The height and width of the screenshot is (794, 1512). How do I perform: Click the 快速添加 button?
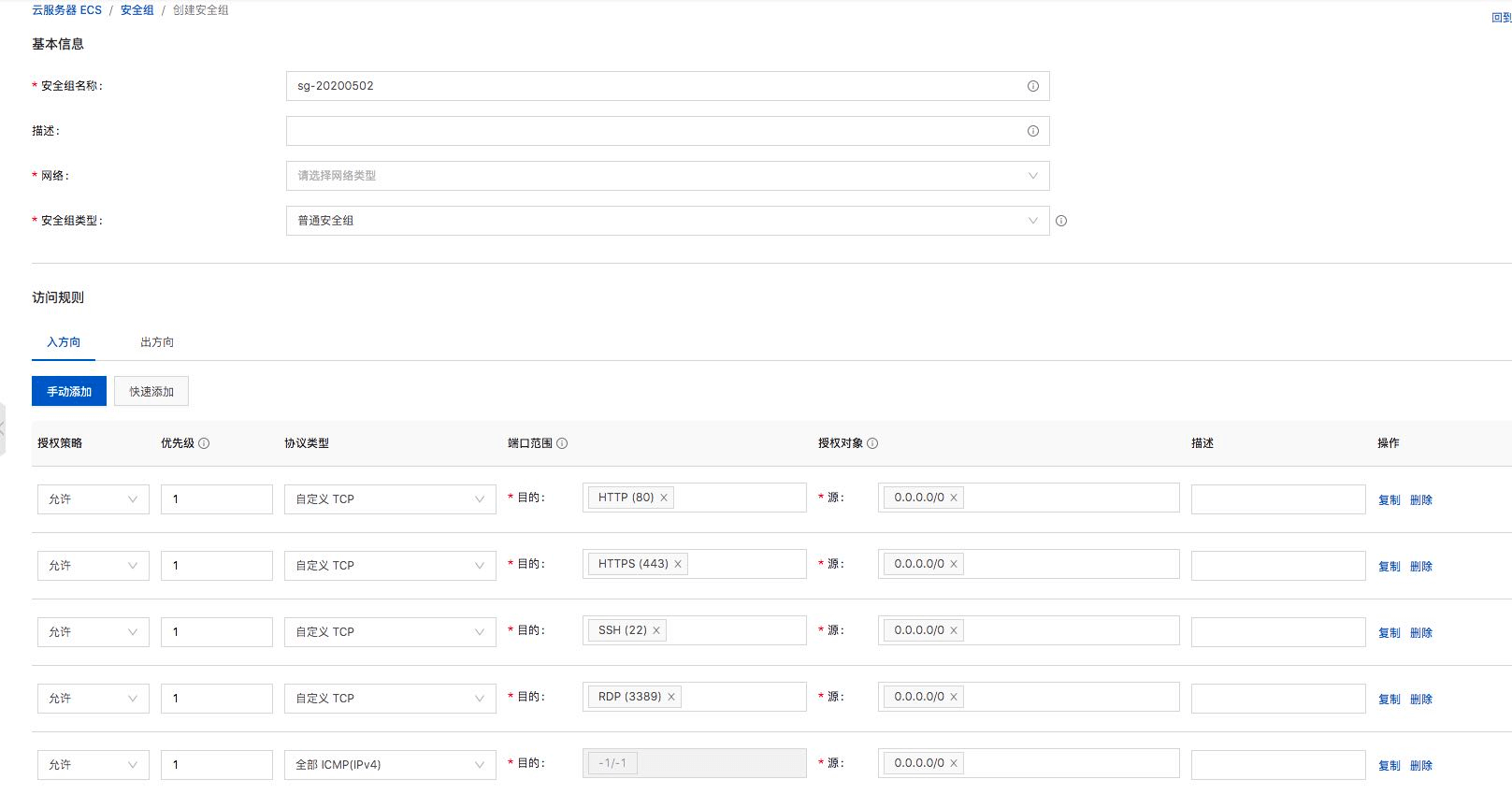(x=151, y=391)
